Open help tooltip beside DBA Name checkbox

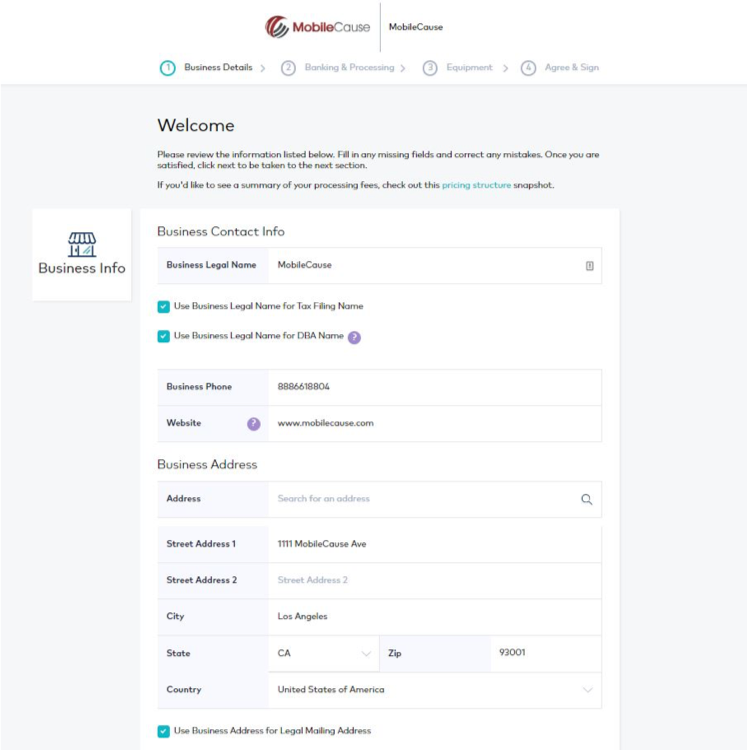point(354,337)
